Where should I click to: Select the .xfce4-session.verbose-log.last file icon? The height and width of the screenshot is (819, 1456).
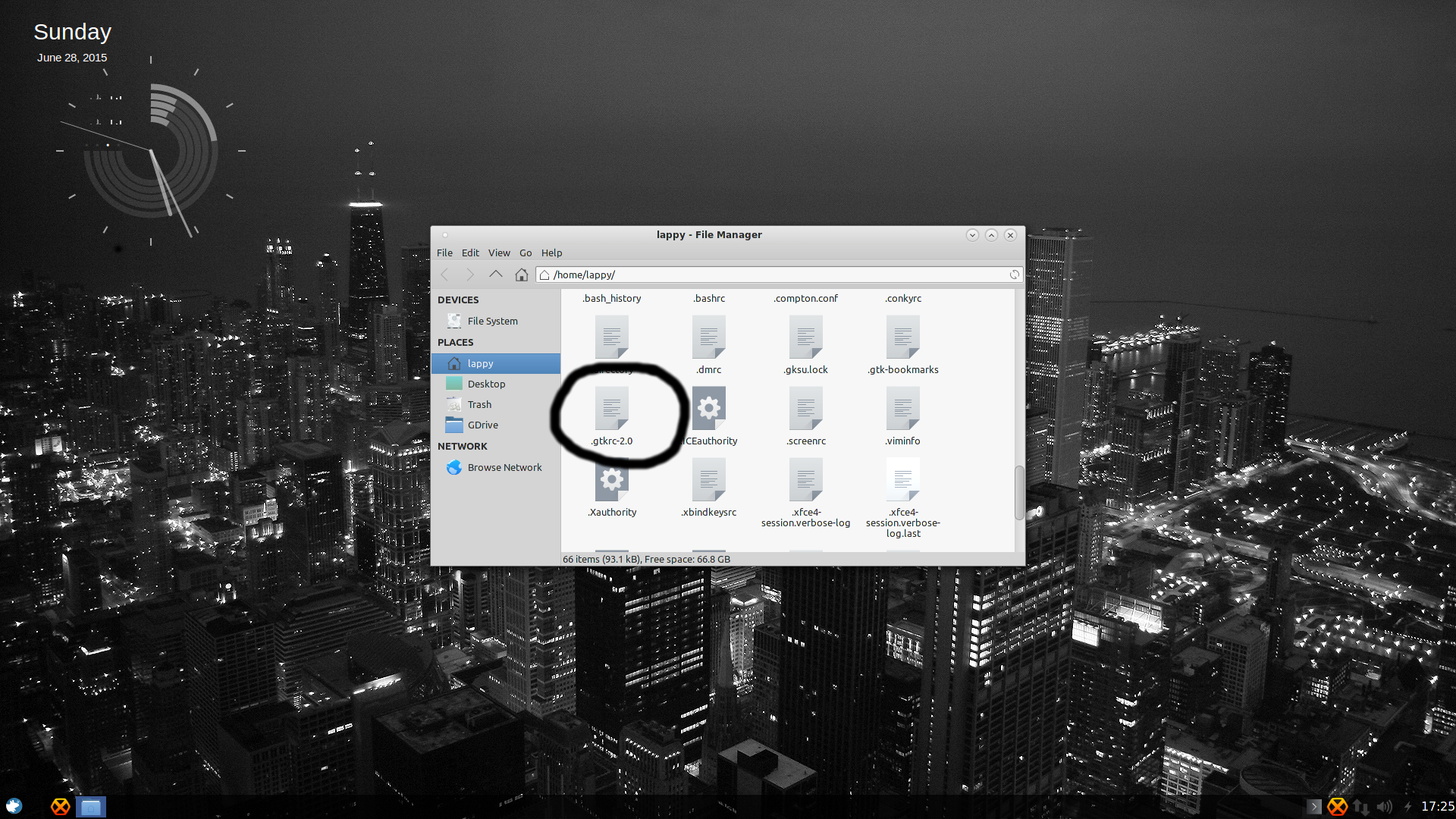coord(903,479)
